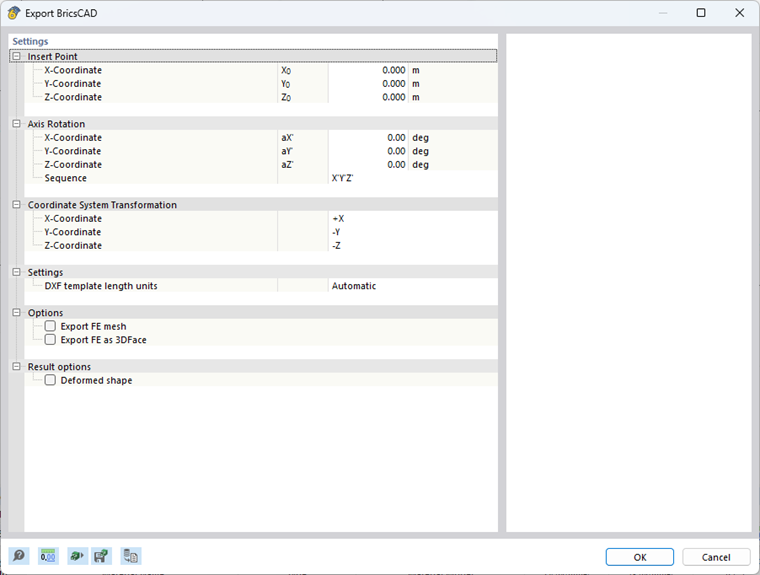Click the save settings as default icon

101,556
